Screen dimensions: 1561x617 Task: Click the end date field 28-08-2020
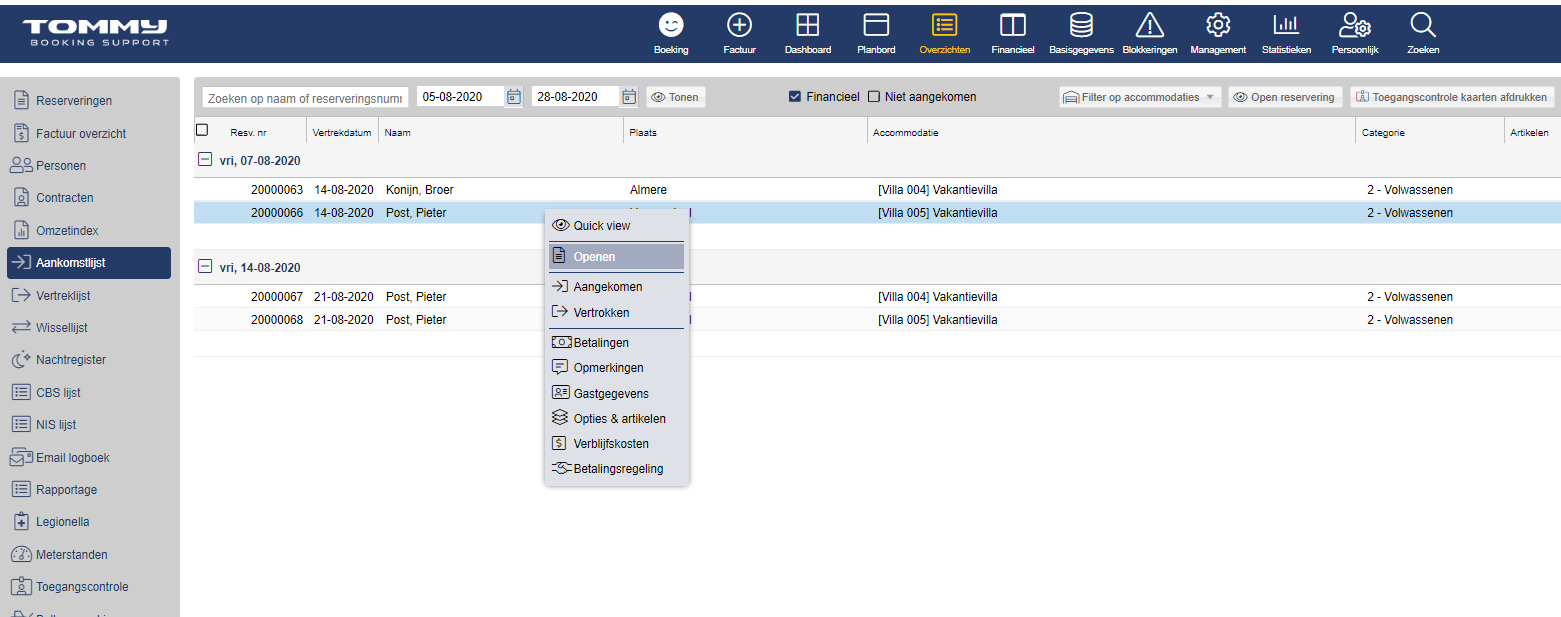pos(576,97)
